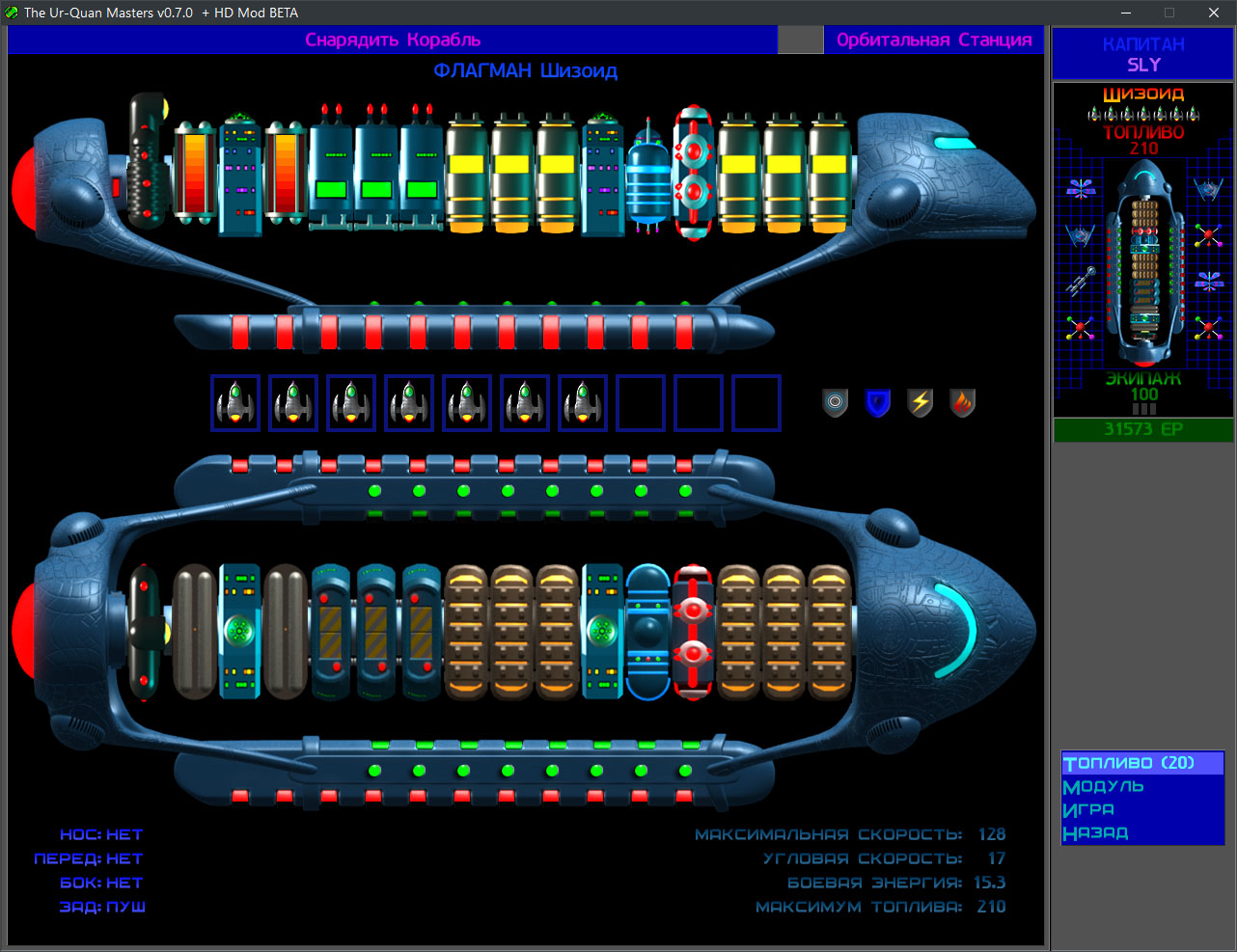1237x952 pixels.
Task: Select the third planet lander icon
Action: (351, 402)
